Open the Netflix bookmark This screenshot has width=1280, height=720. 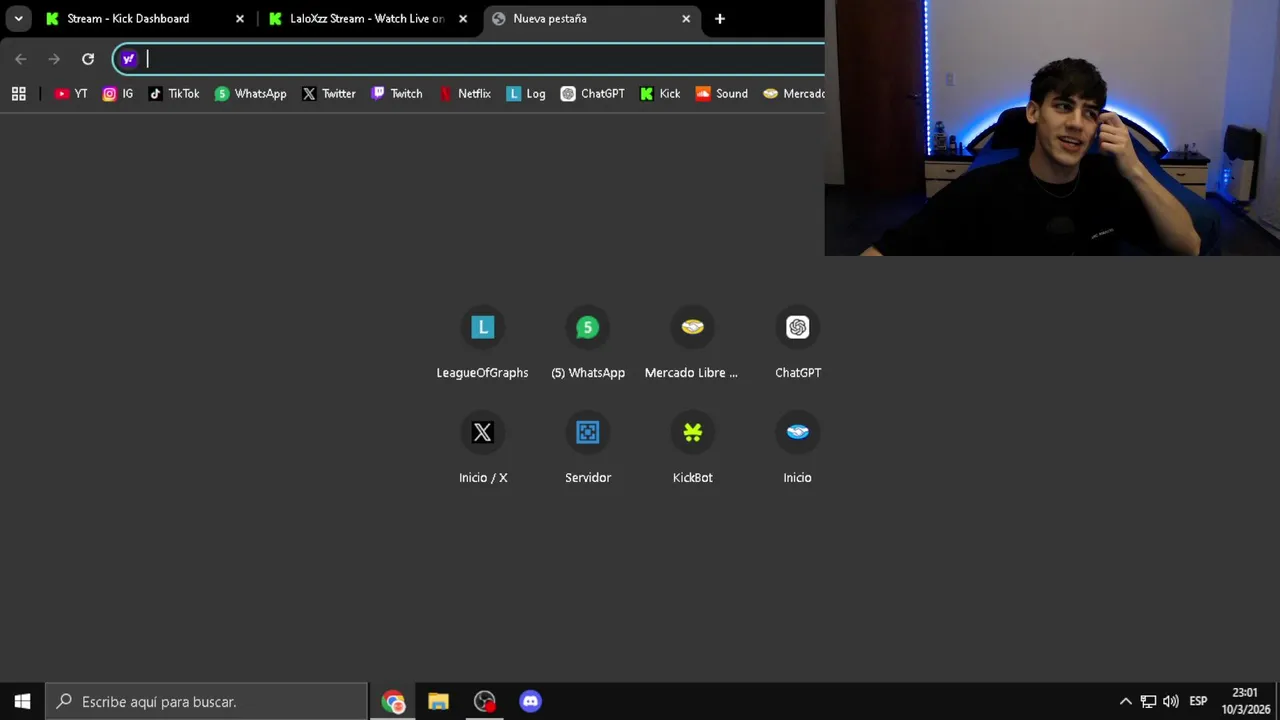click(x=465, y=93)
